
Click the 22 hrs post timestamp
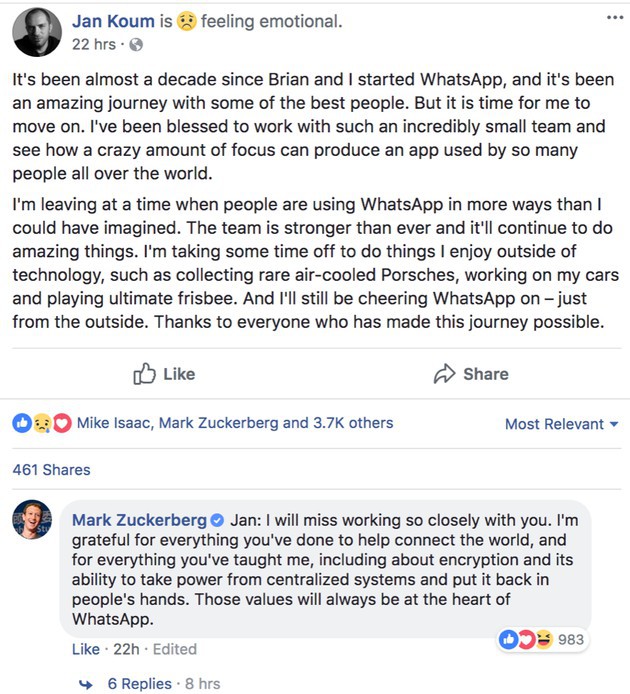[93, 44]
